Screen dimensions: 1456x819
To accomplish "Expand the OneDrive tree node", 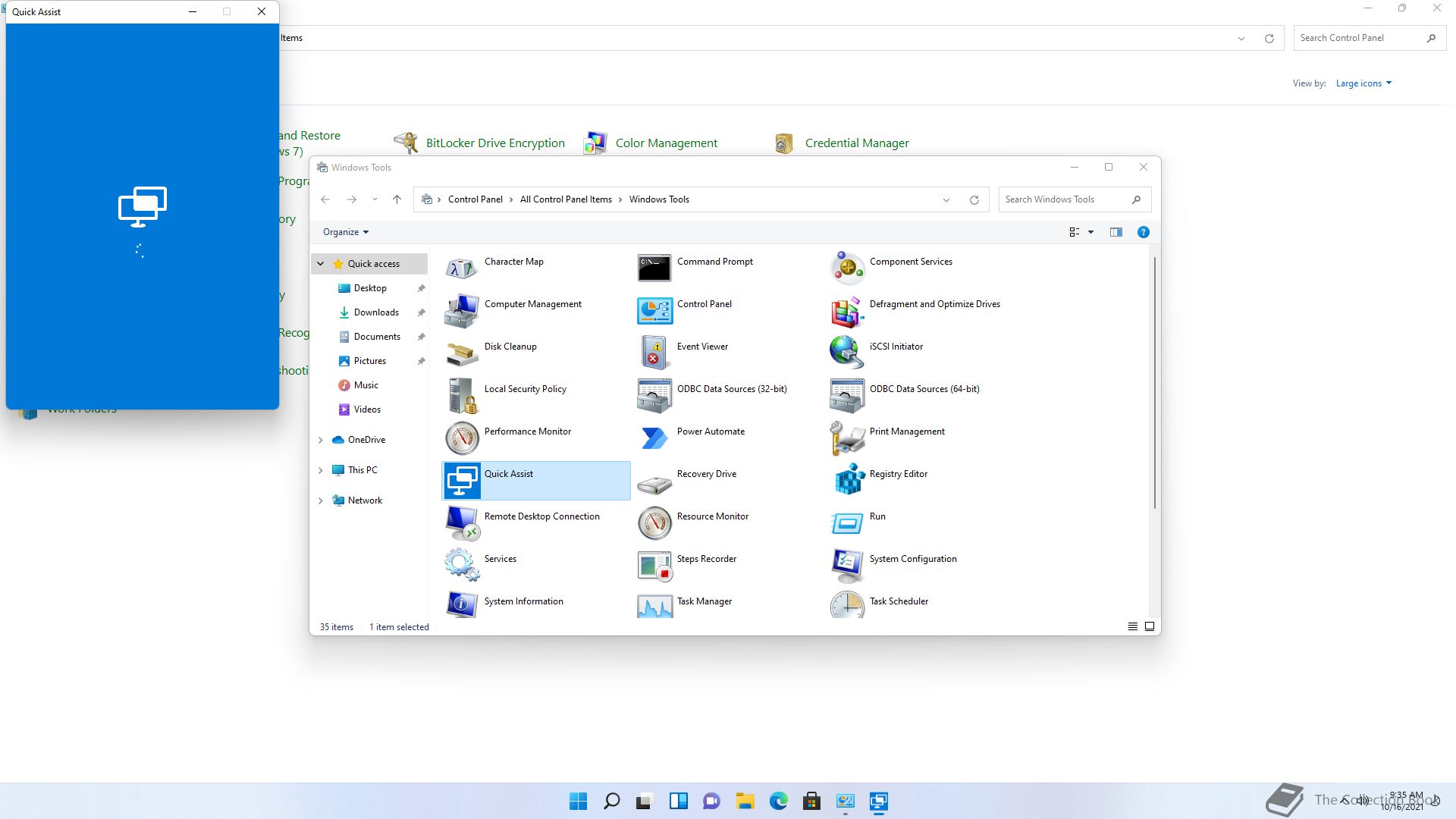I will 320,440.
